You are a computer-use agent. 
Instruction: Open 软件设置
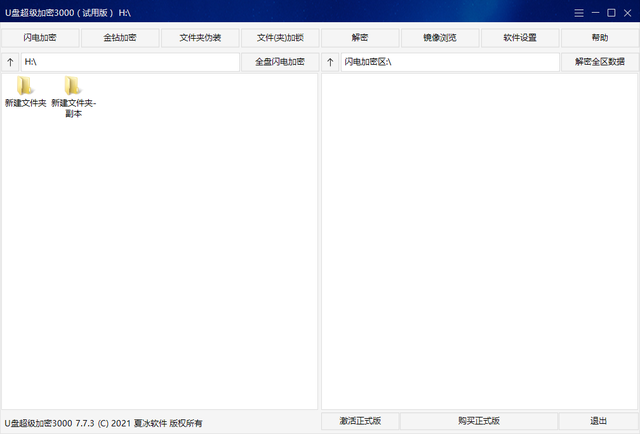(x=520, y=38)
